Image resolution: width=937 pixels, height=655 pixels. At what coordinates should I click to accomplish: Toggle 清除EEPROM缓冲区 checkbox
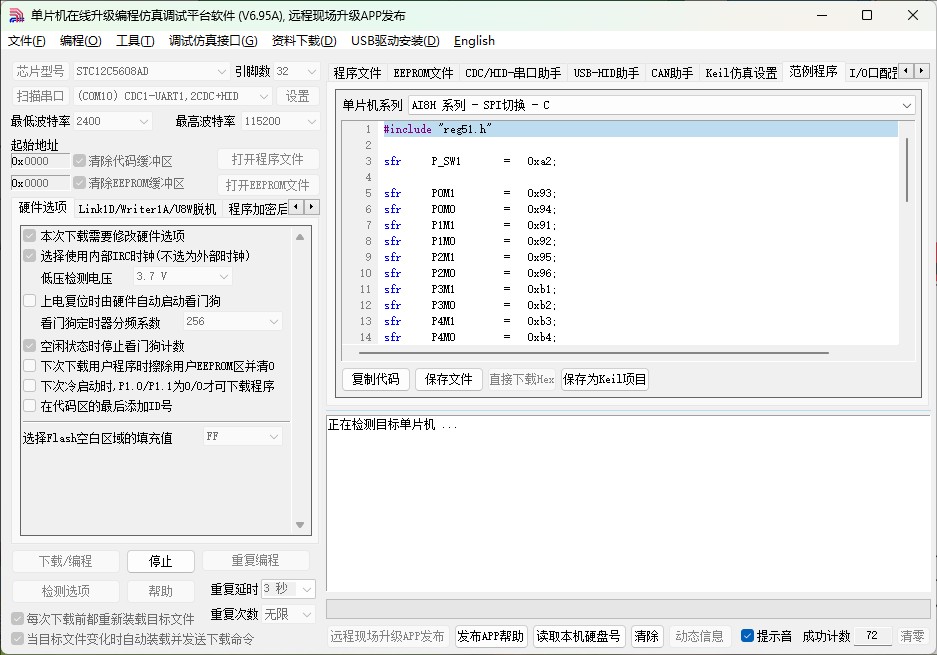[x=79, y=183]
